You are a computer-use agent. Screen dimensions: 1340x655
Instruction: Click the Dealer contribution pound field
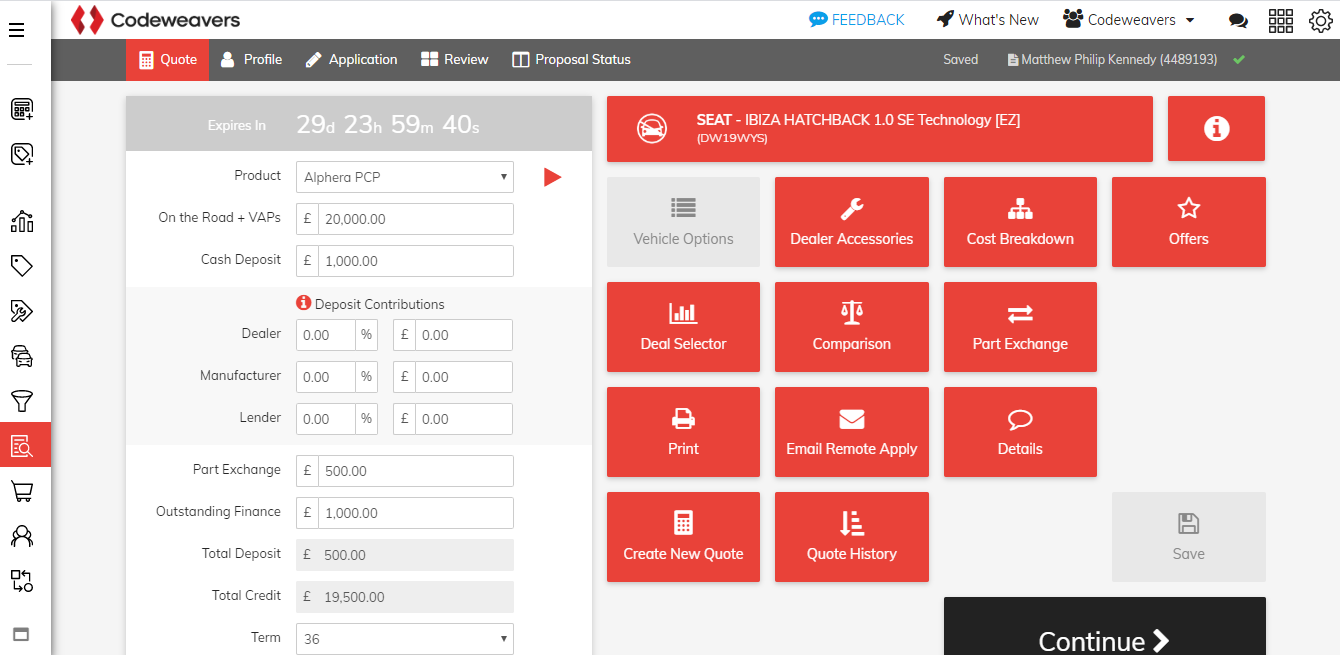(x=464, y=335)
